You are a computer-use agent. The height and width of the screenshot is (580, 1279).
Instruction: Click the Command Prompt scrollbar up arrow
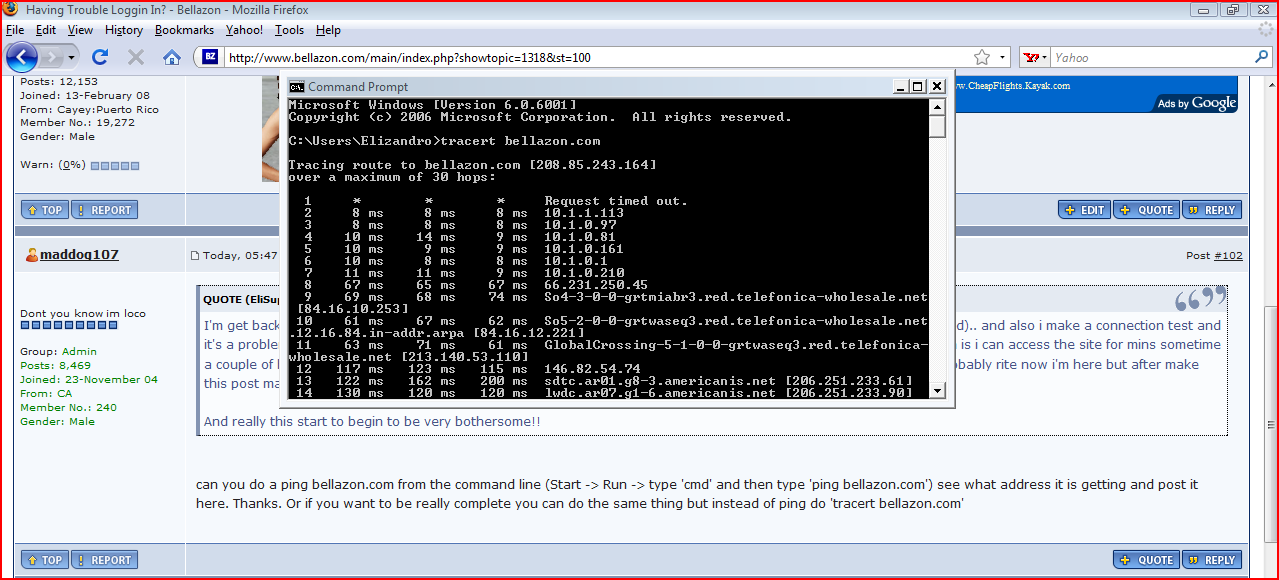pyautogui.click(x=937, y=106)
